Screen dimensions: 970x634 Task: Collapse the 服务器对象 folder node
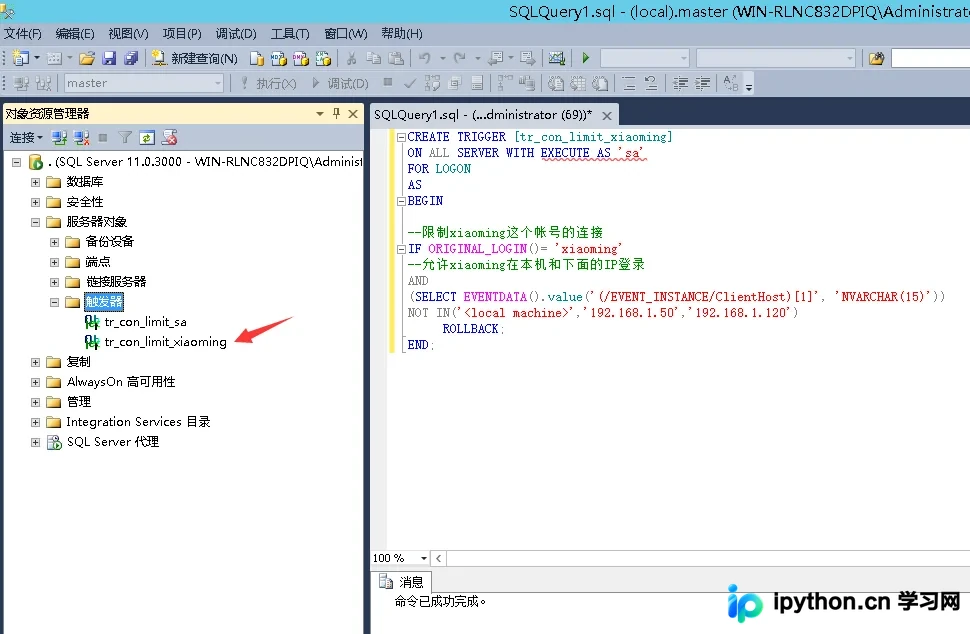coord(35,222)
